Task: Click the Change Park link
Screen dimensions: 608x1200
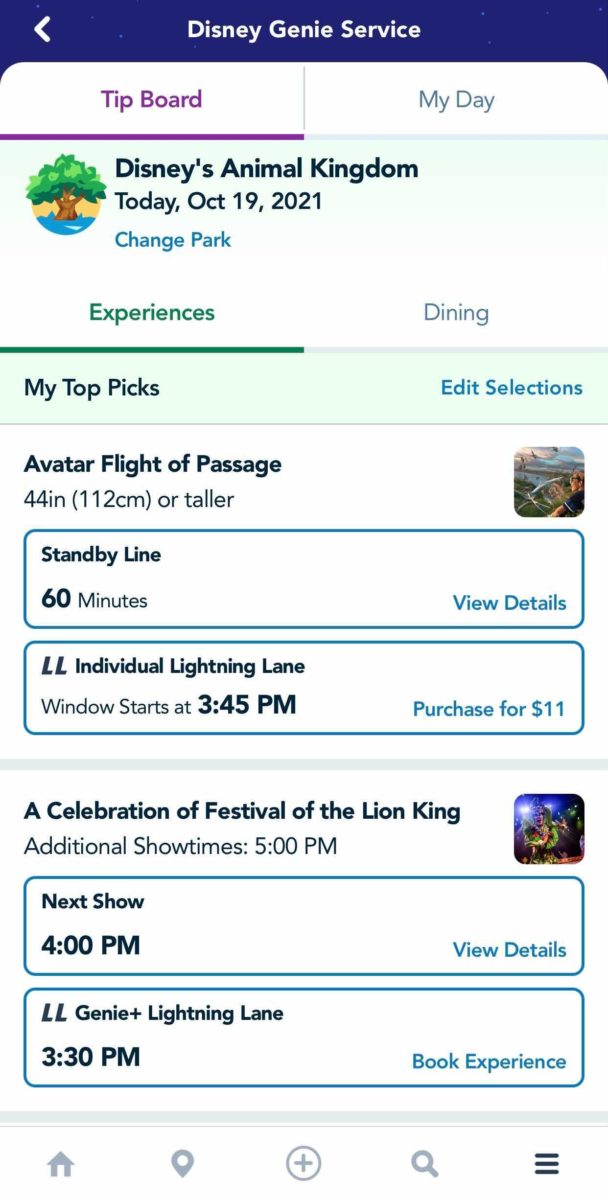Action: tap(173, 240)
